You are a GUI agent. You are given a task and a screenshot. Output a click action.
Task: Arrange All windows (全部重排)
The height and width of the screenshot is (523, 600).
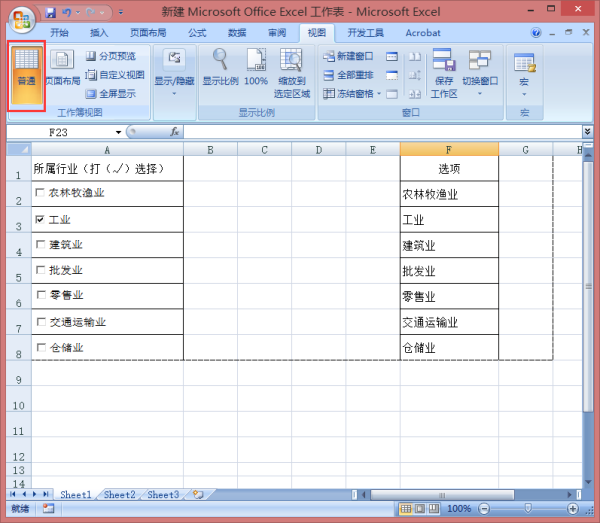[x=348, y=75]
